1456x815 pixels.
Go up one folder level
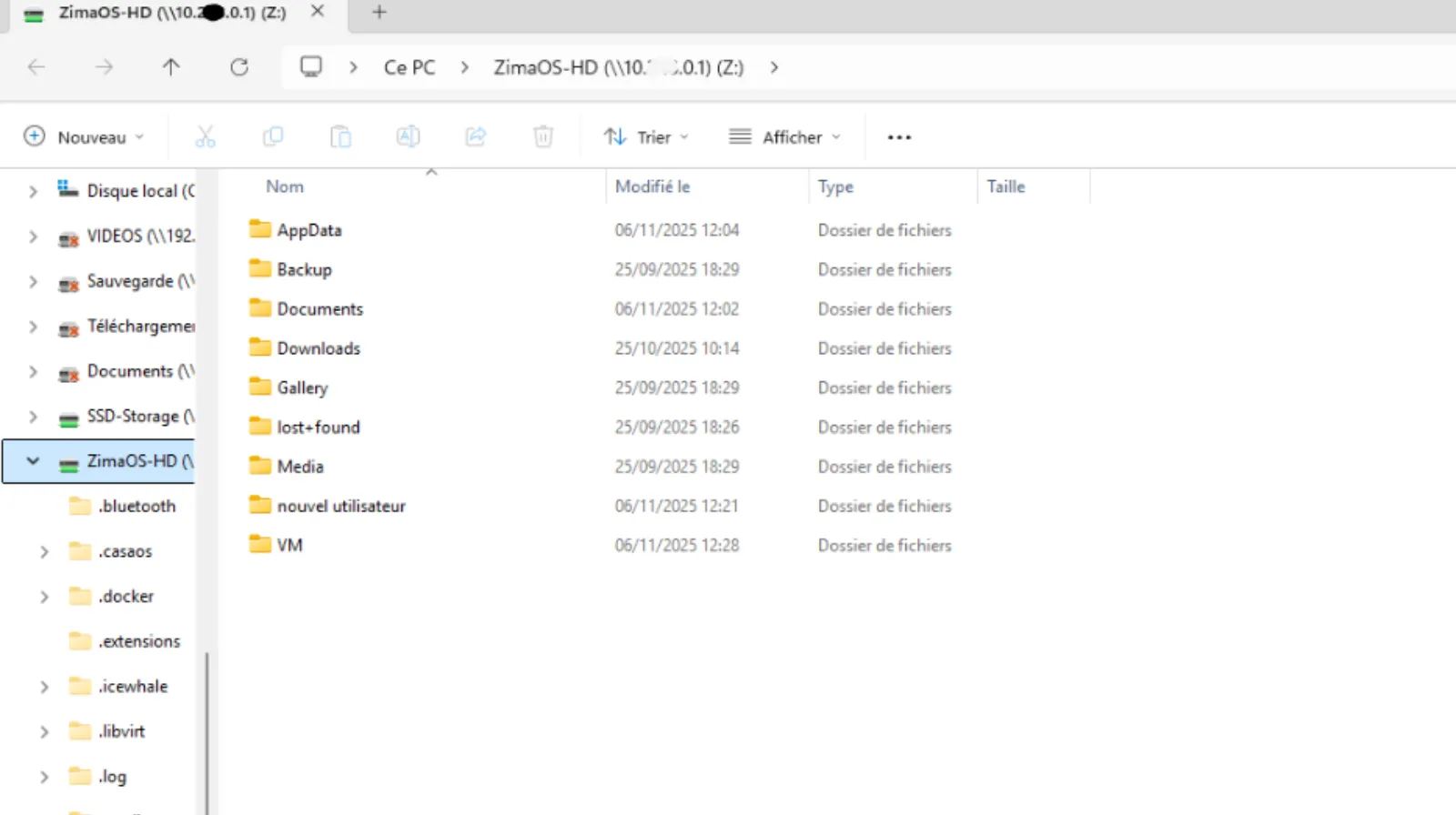(x=171, y=67)
